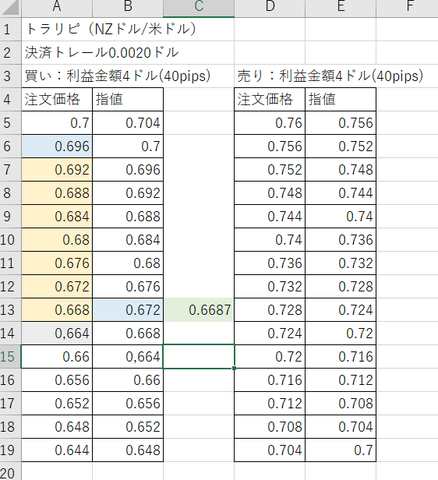Screen dimensions: 438x480
Task: Click cell E12 0.728
Action: (341, 287)
